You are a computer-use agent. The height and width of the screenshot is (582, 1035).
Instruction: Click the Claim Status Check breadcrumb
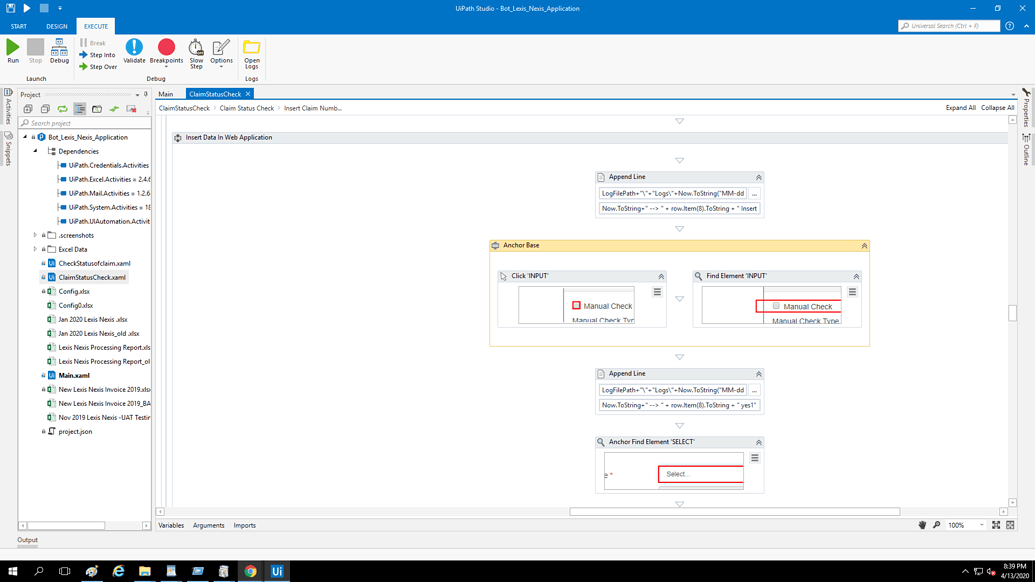coord(246,108)
